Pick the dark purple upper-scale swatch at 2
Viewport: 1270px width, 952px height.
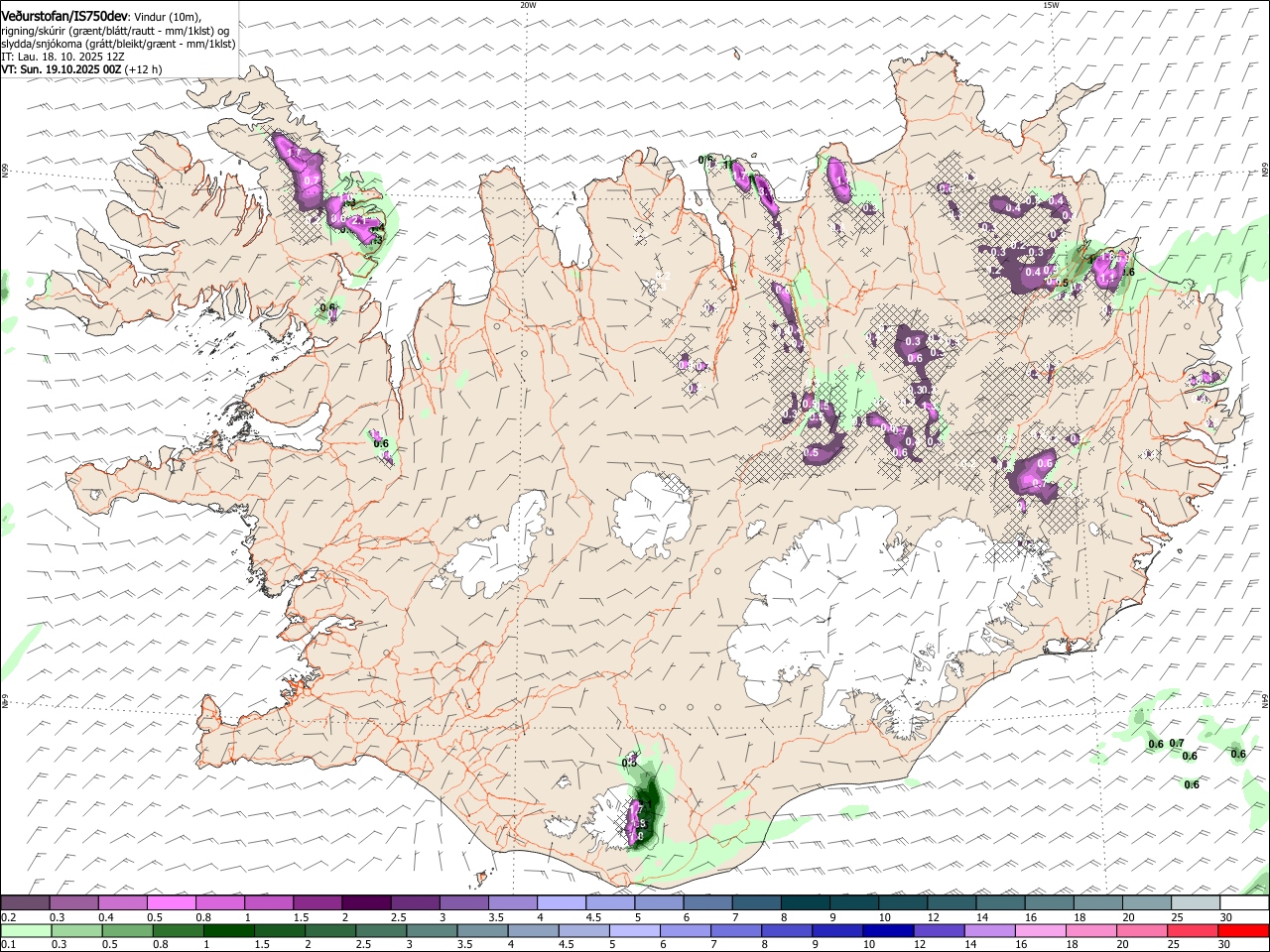[x=366, y=902]
